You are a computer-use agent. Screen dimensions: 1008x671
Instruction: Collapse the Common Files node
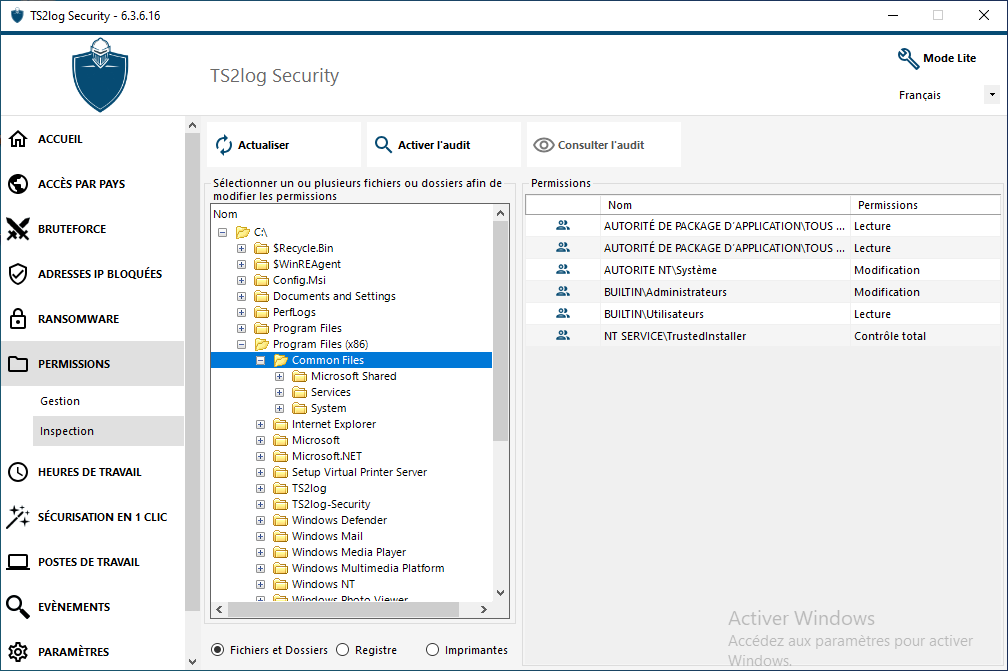(260, 361)
